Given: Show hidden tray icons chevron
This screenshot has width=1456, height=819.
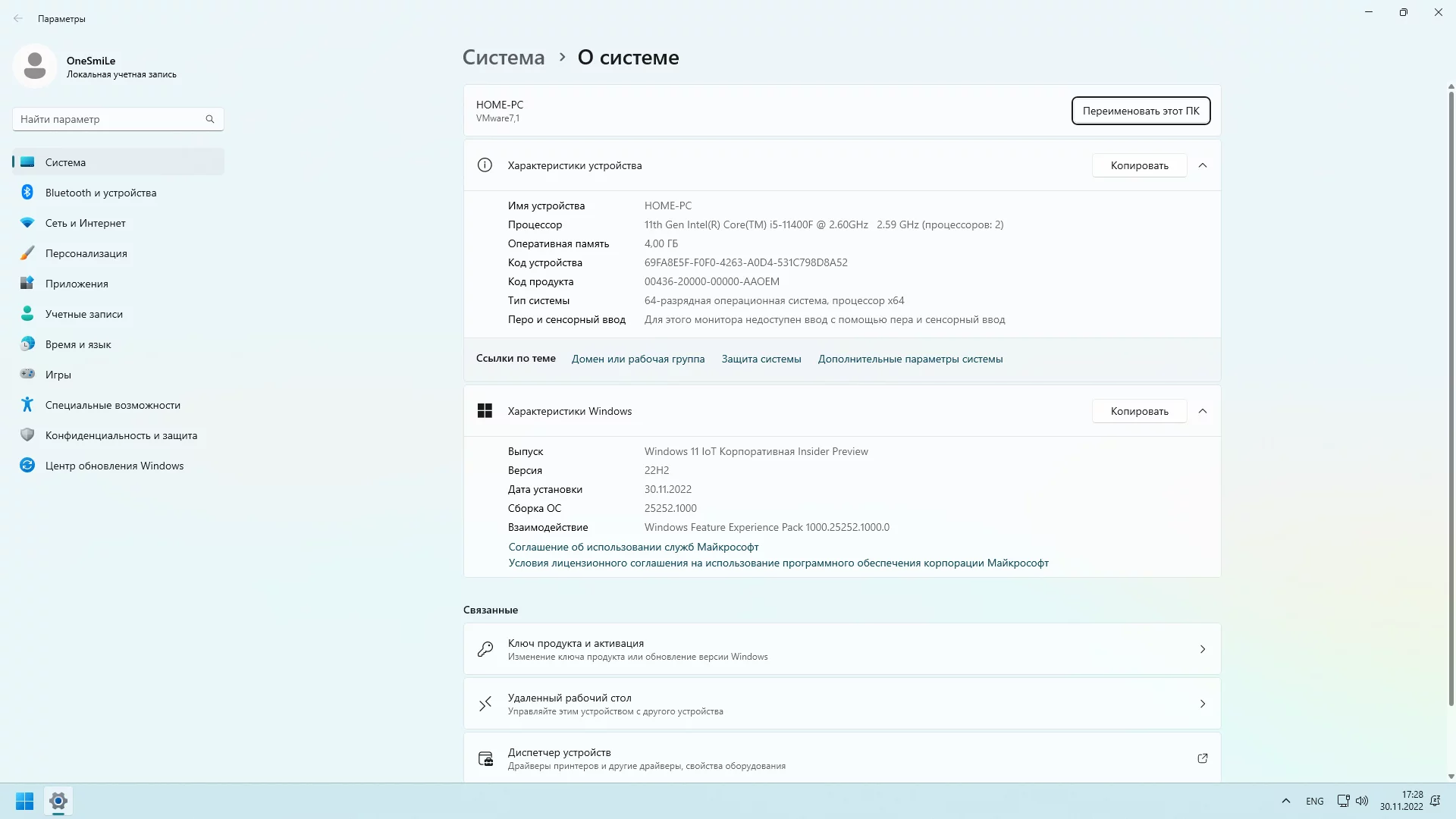Looking at the screenshot, I should pos(1286,801).
